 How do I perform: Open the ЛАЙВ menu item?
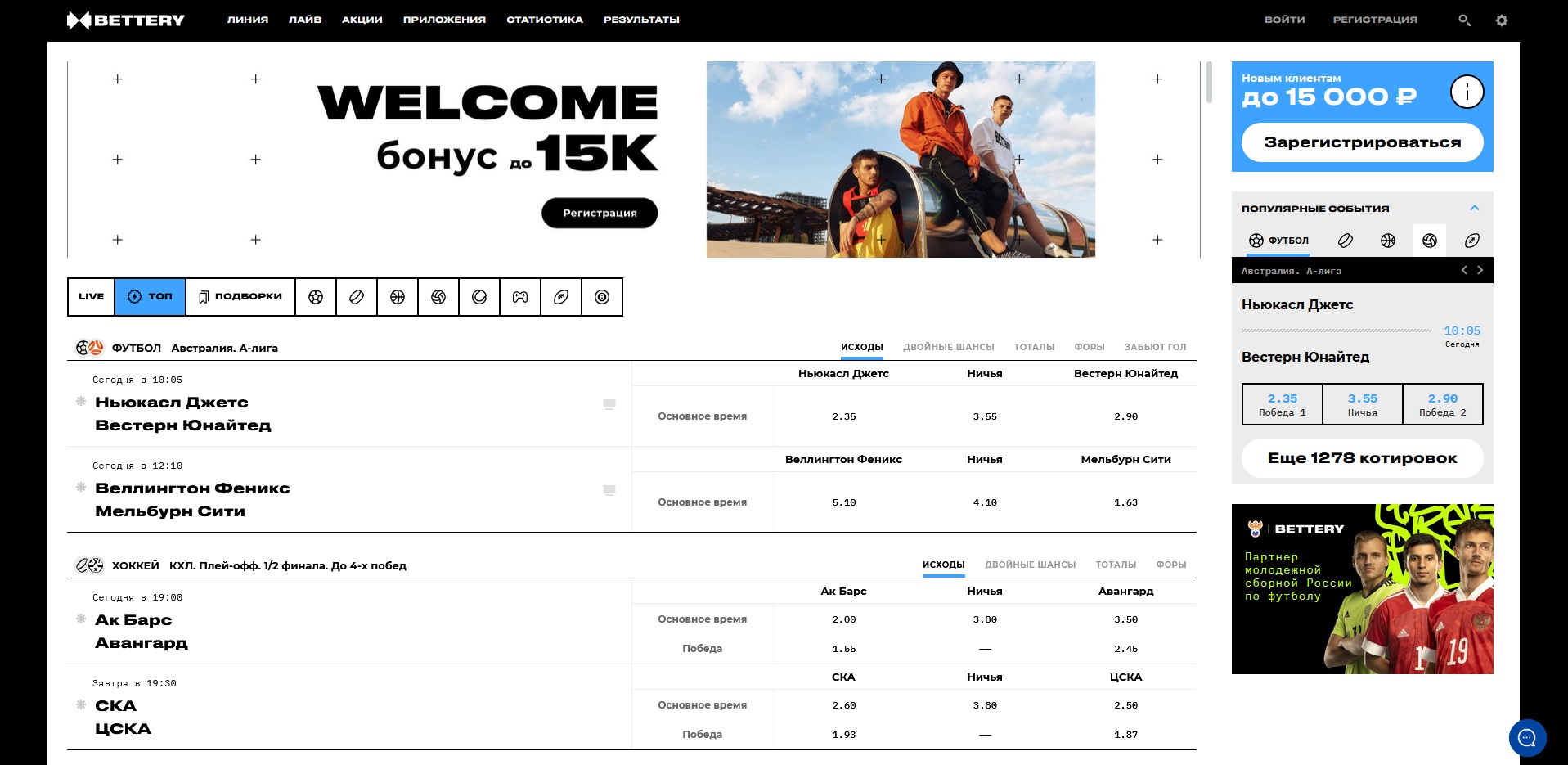click(305, 20)
